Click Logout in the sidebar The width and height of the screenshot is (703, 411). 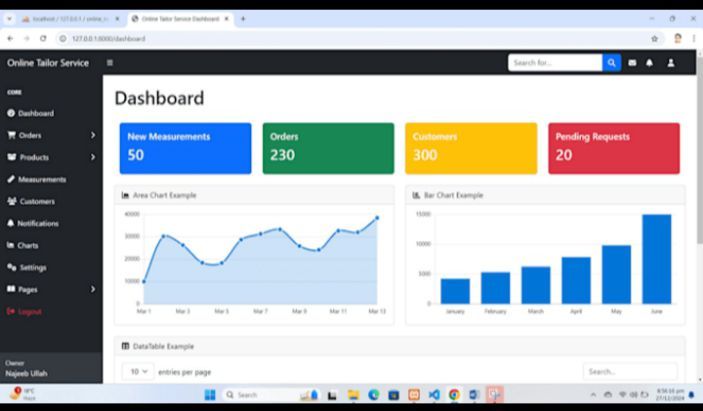[29, 311]
